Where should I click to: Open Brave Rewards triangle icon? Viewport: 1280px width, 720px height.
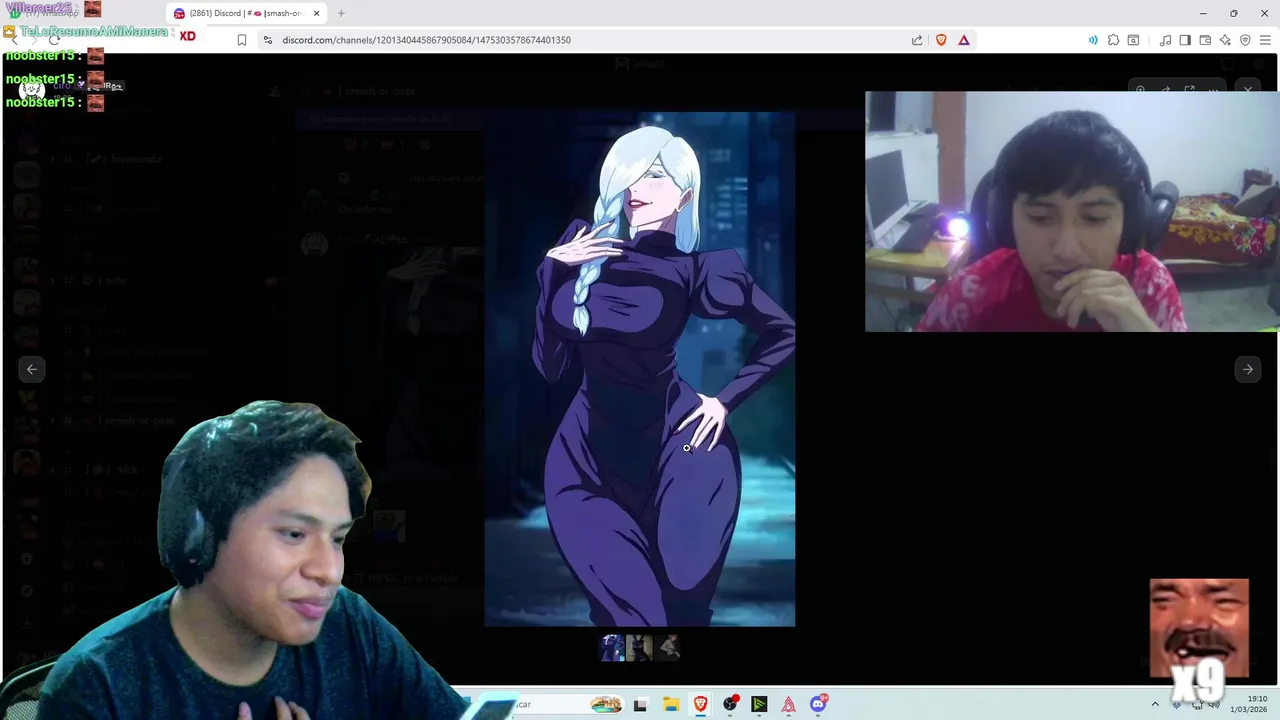[x=964, y=40]
